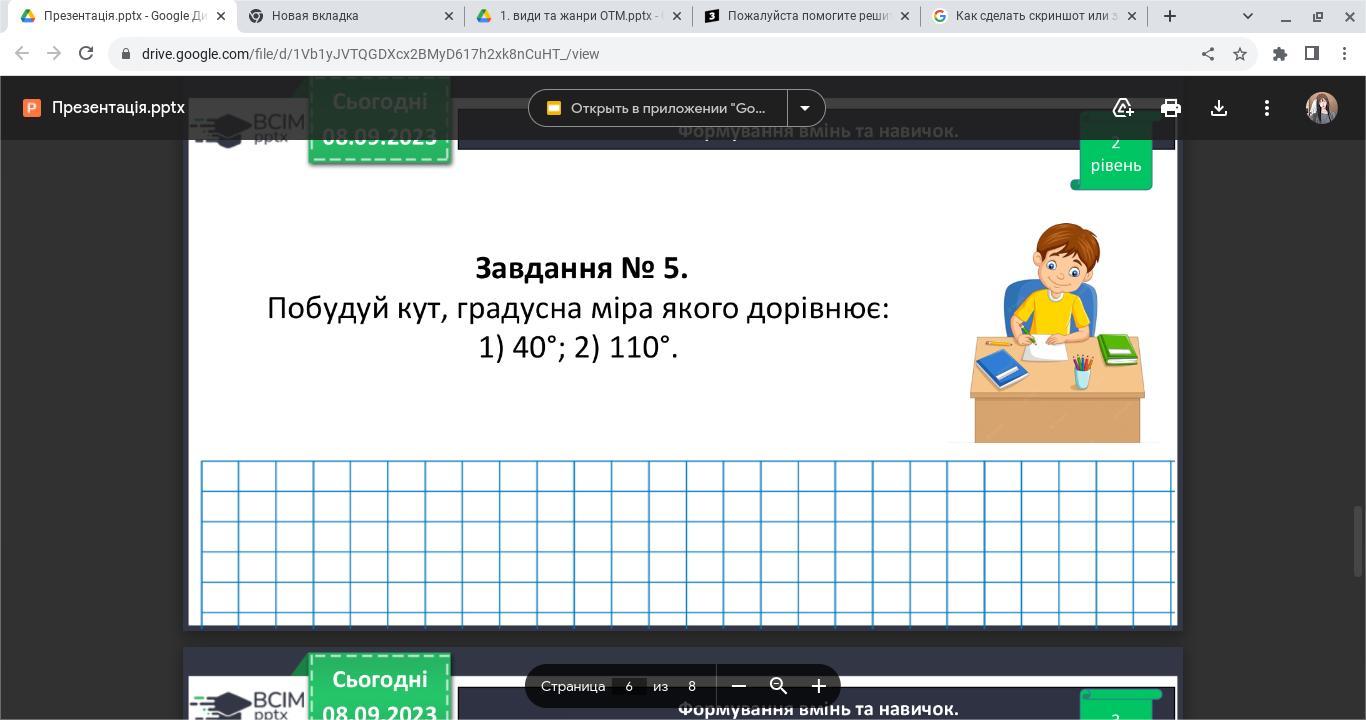Restore down the Chrome window
The image size is (1366, 720).
(x=1318, y=16)
